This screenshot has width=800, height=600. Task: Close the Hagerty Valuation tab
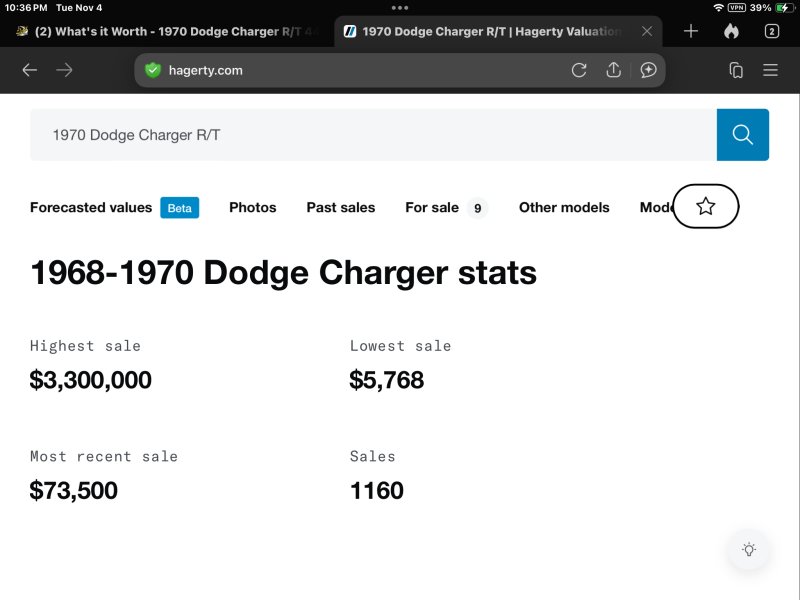tap(647, 31)
